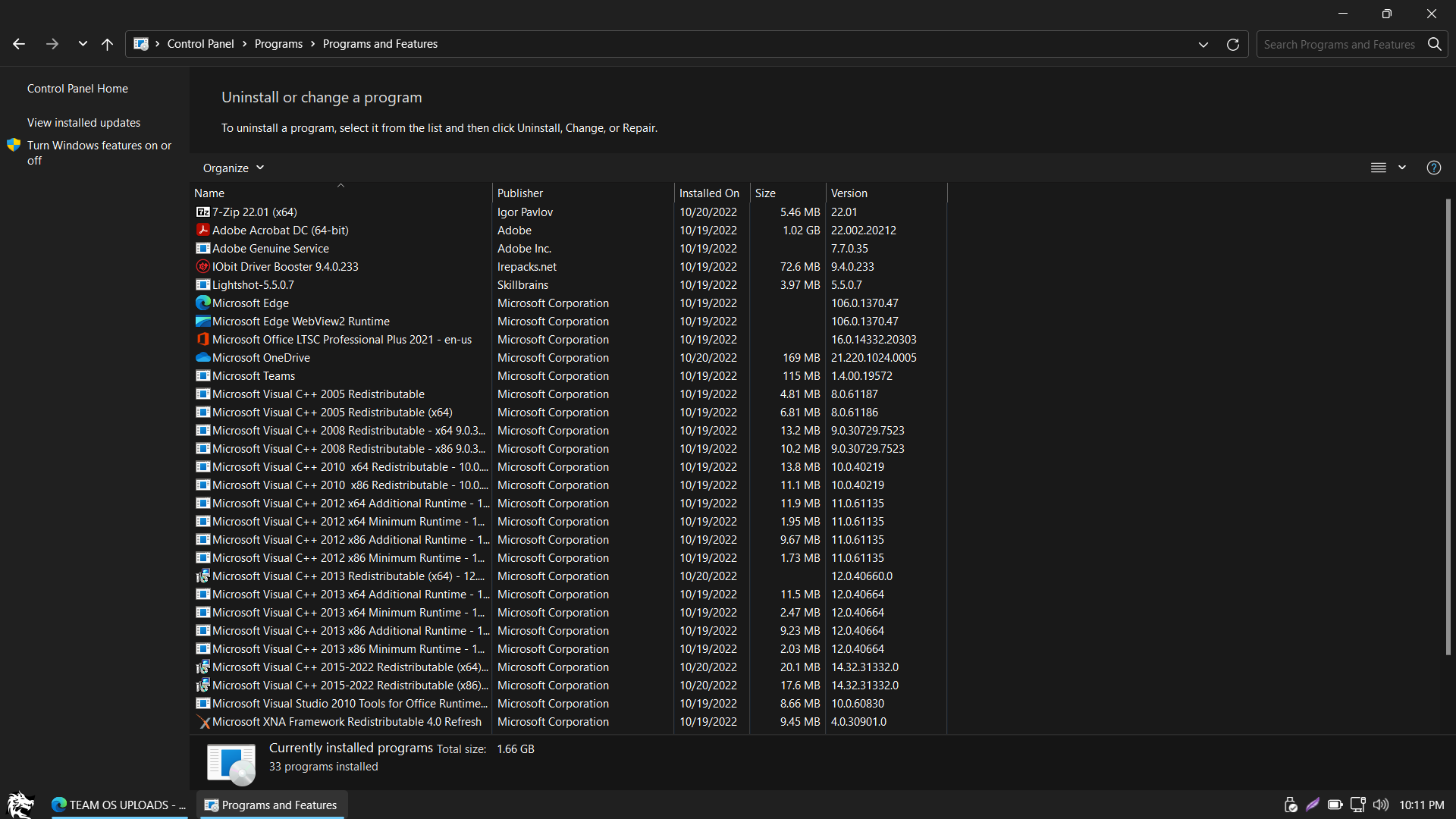
Task: Open the volume icon in the system tray
Action: point(1381,805)
